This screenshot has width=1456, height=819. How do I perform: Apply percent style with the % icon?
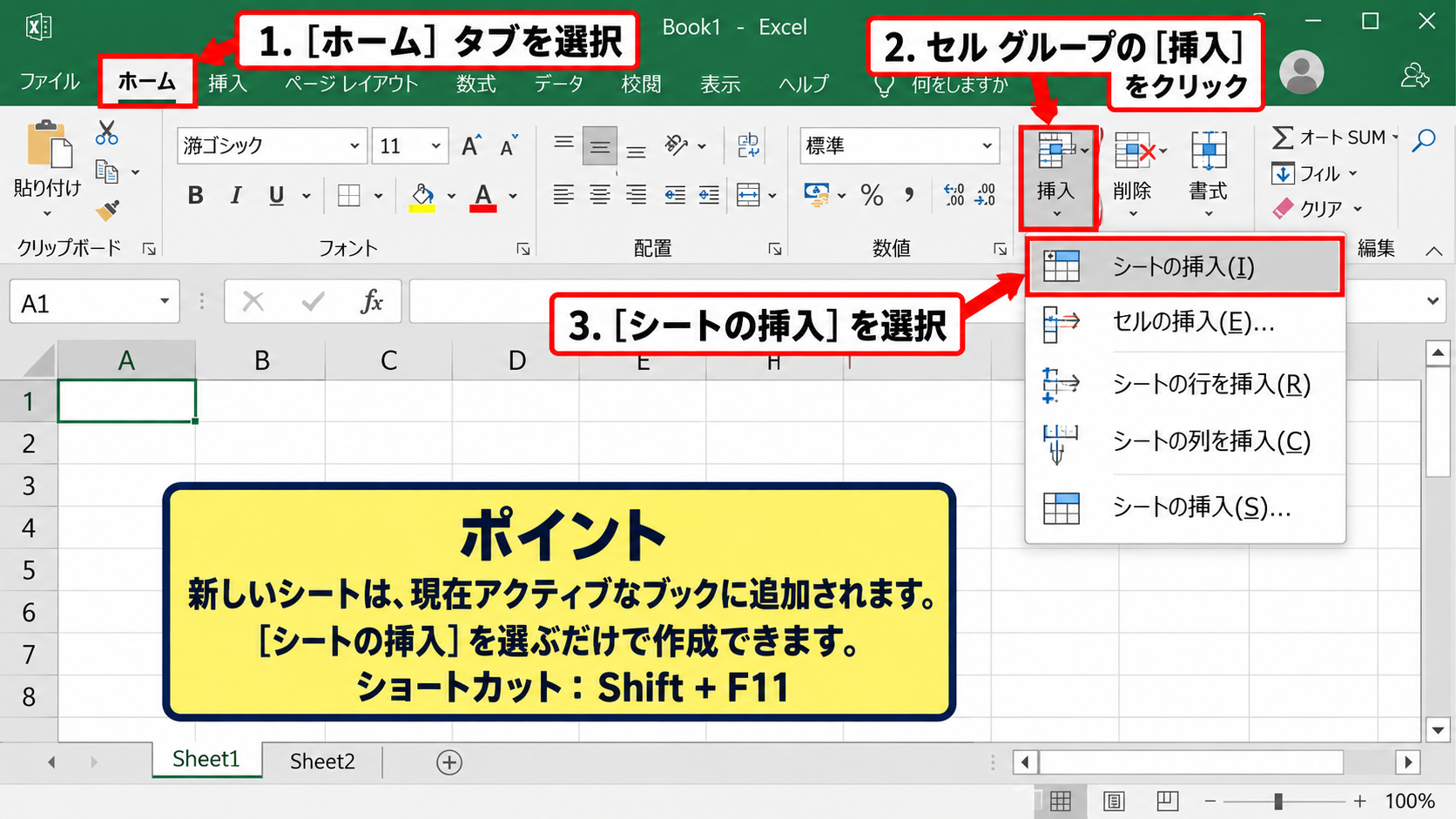coord(872,195)
